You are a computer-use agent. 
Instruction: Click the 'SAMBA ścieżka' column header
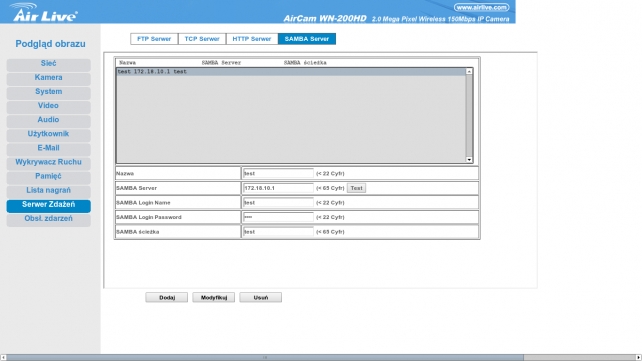tap(305, 63)
